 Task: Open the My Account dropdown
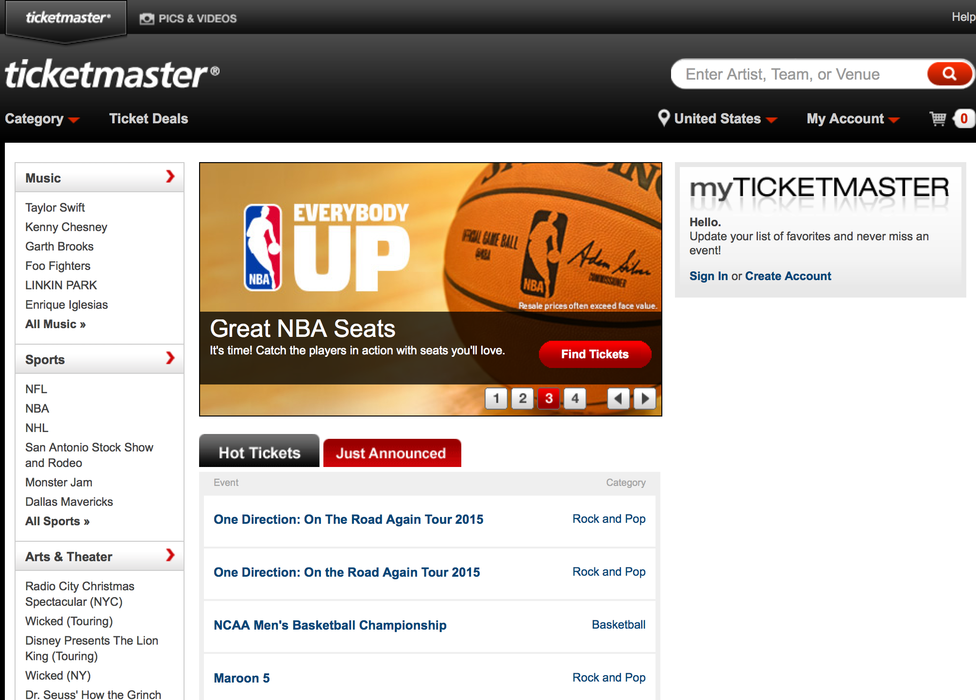click(852, 119)
